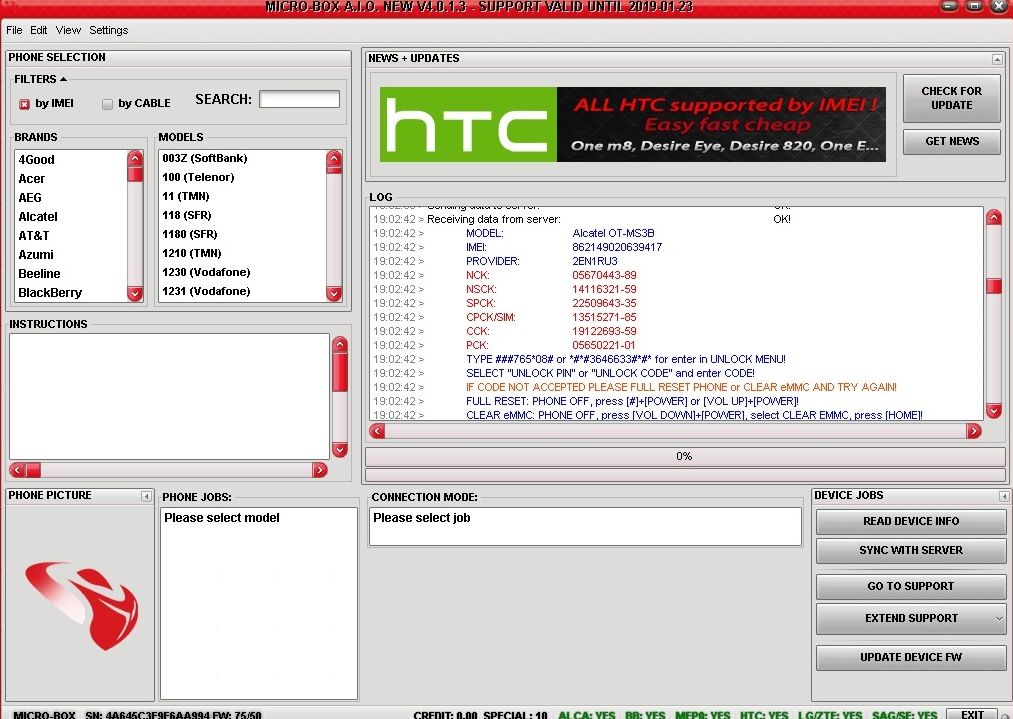Click the SEARCH input field
This screenshot has width=1013, height=719.
point(299,99)
